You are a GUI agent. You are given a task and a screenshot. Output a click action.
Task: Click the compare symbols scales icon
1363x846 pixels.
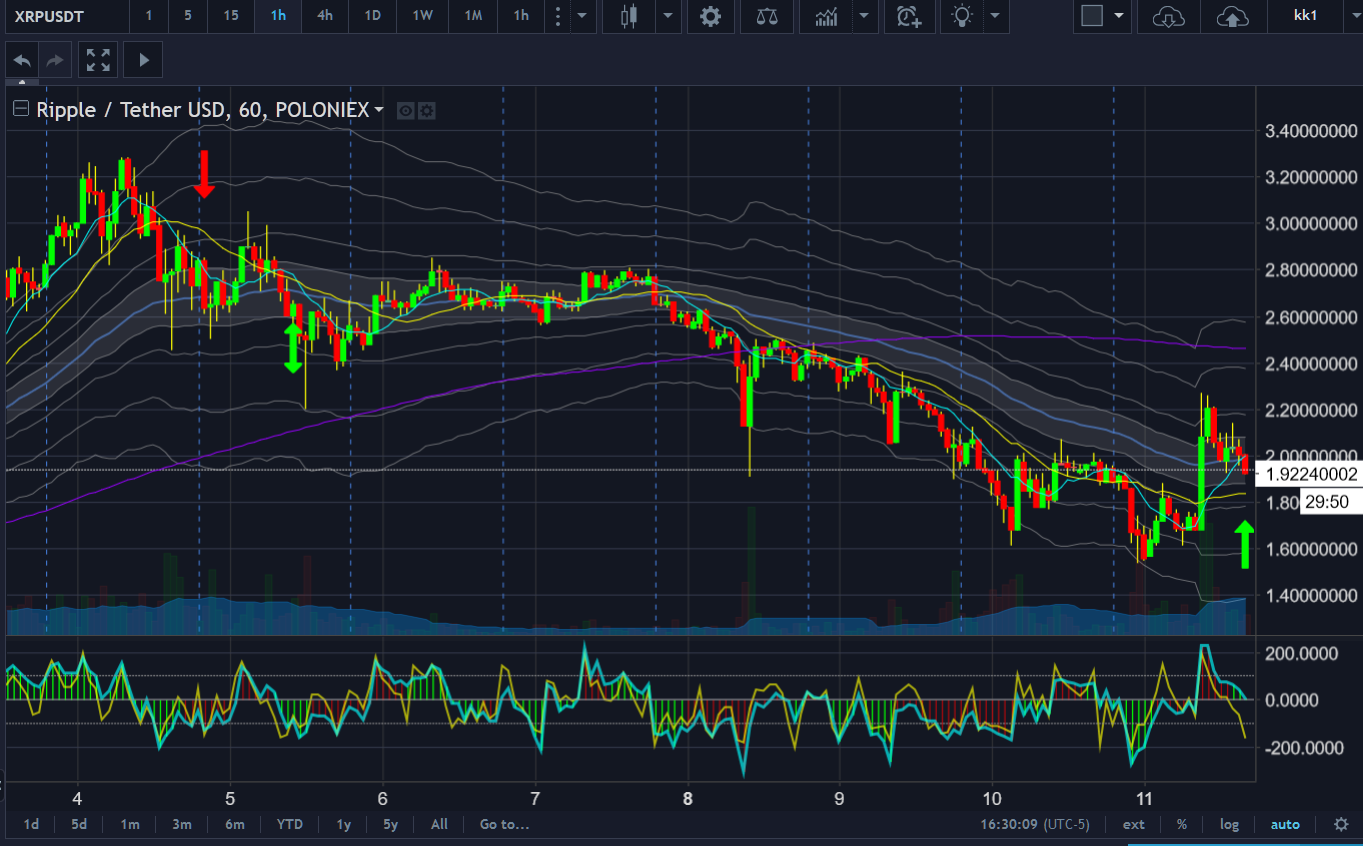pyautogui.click(x=766, y=16)
